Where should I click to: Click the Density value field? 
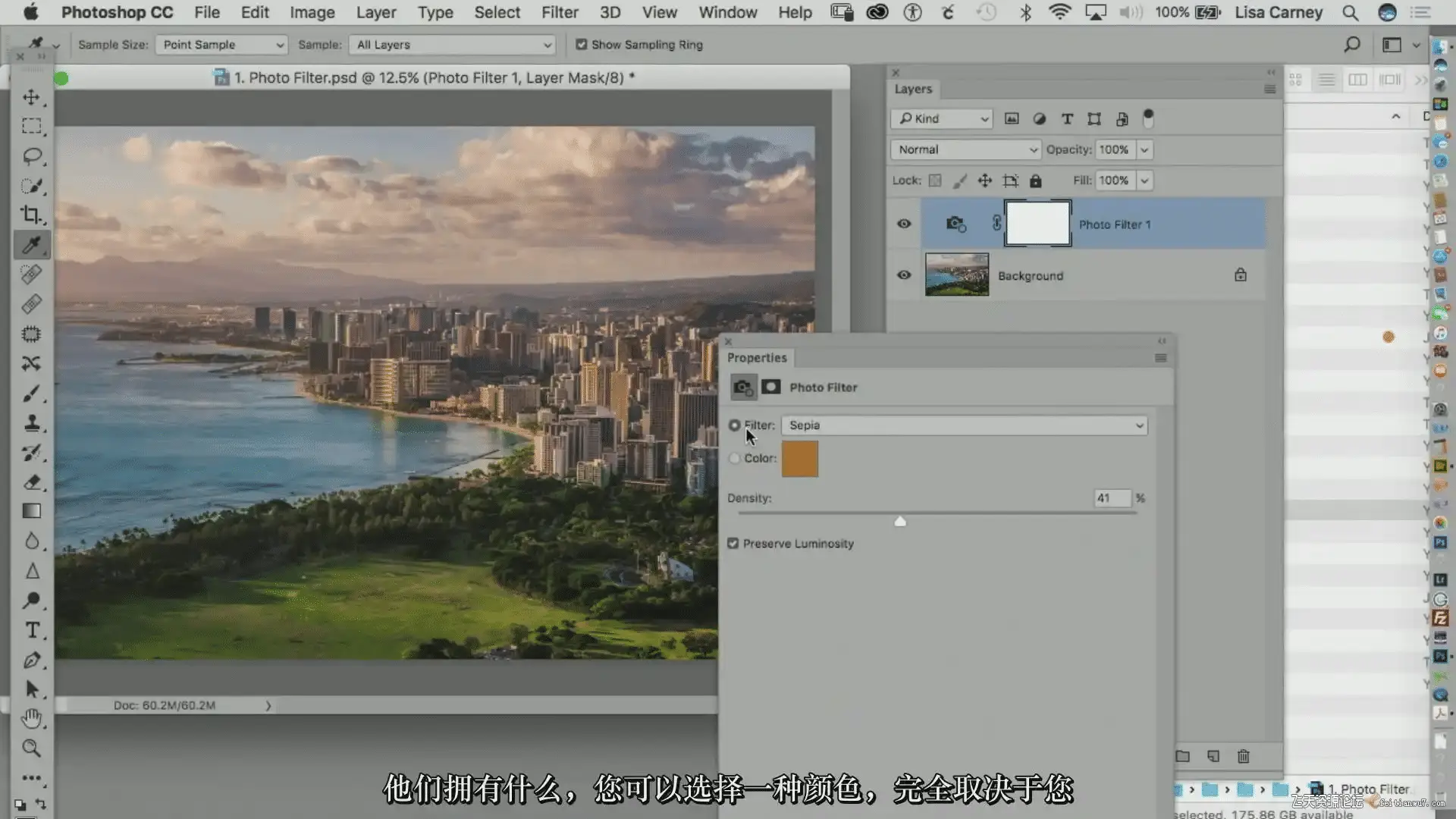[x=1111, y=498]
